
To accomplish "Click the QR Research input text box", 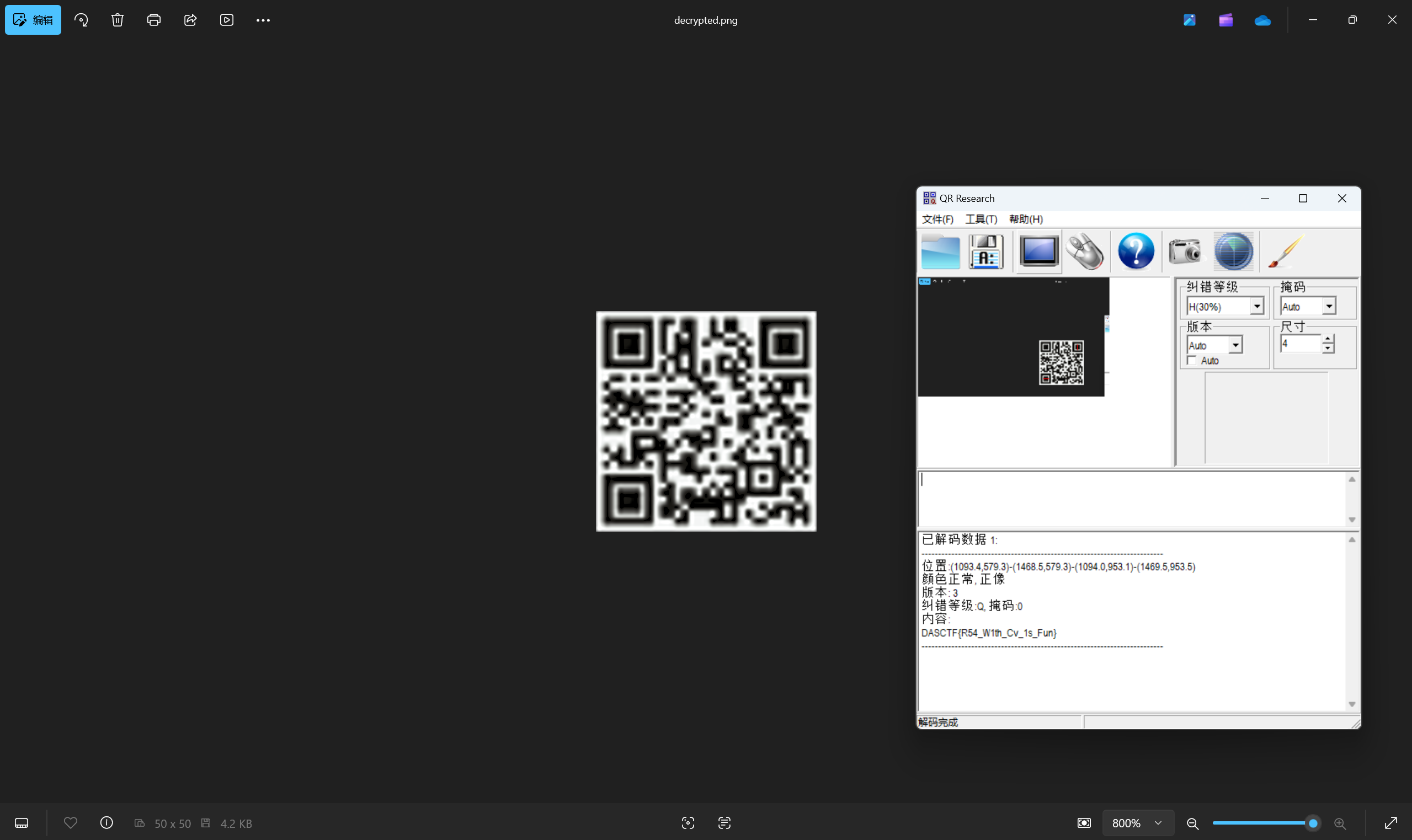I will 1131,499.
